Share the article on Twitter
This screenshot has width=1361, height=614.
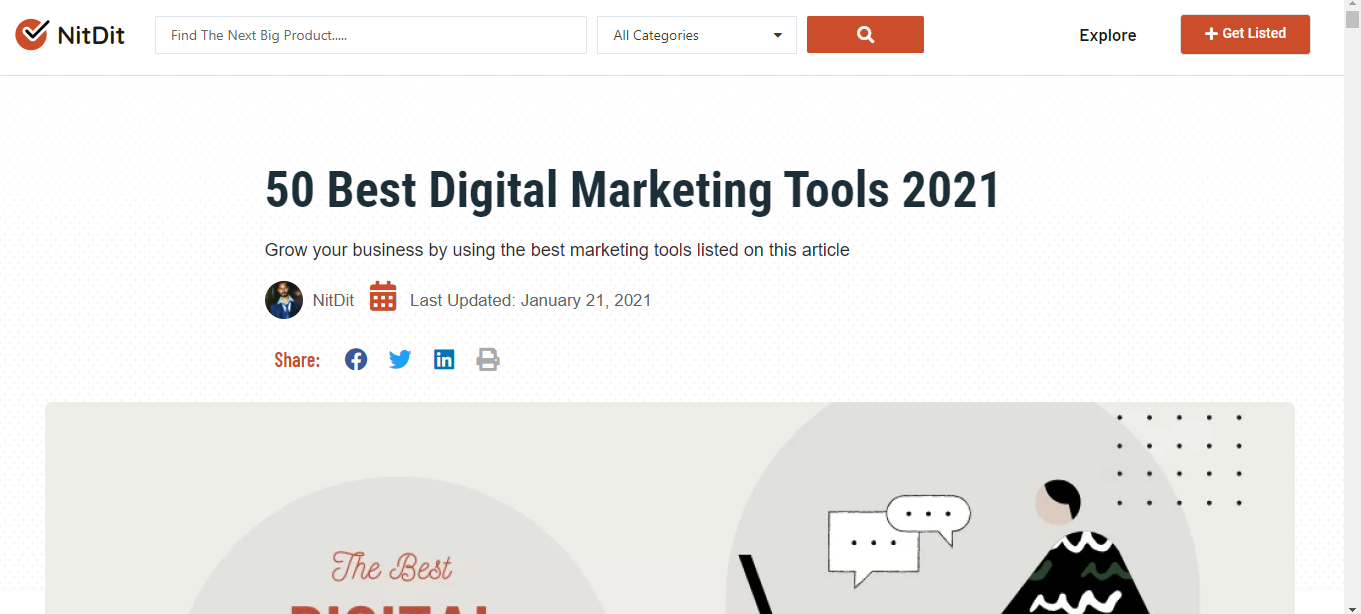[x=400, y=360]
